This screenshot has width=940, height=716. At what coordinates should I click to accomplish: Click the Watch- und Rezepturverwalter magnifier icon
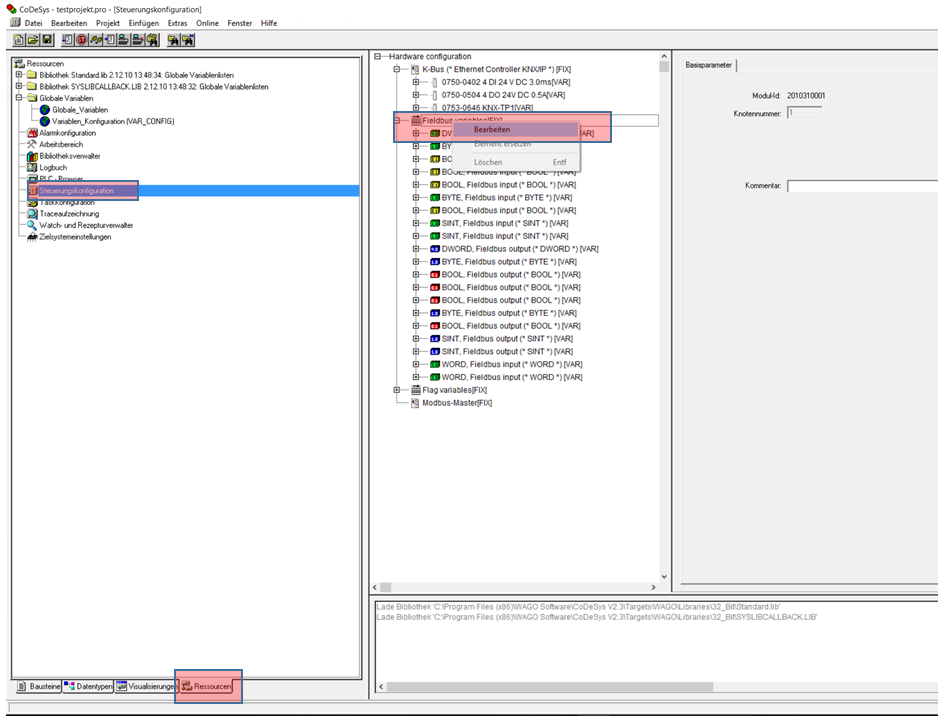pyautogui.click(x=32, y=225)
